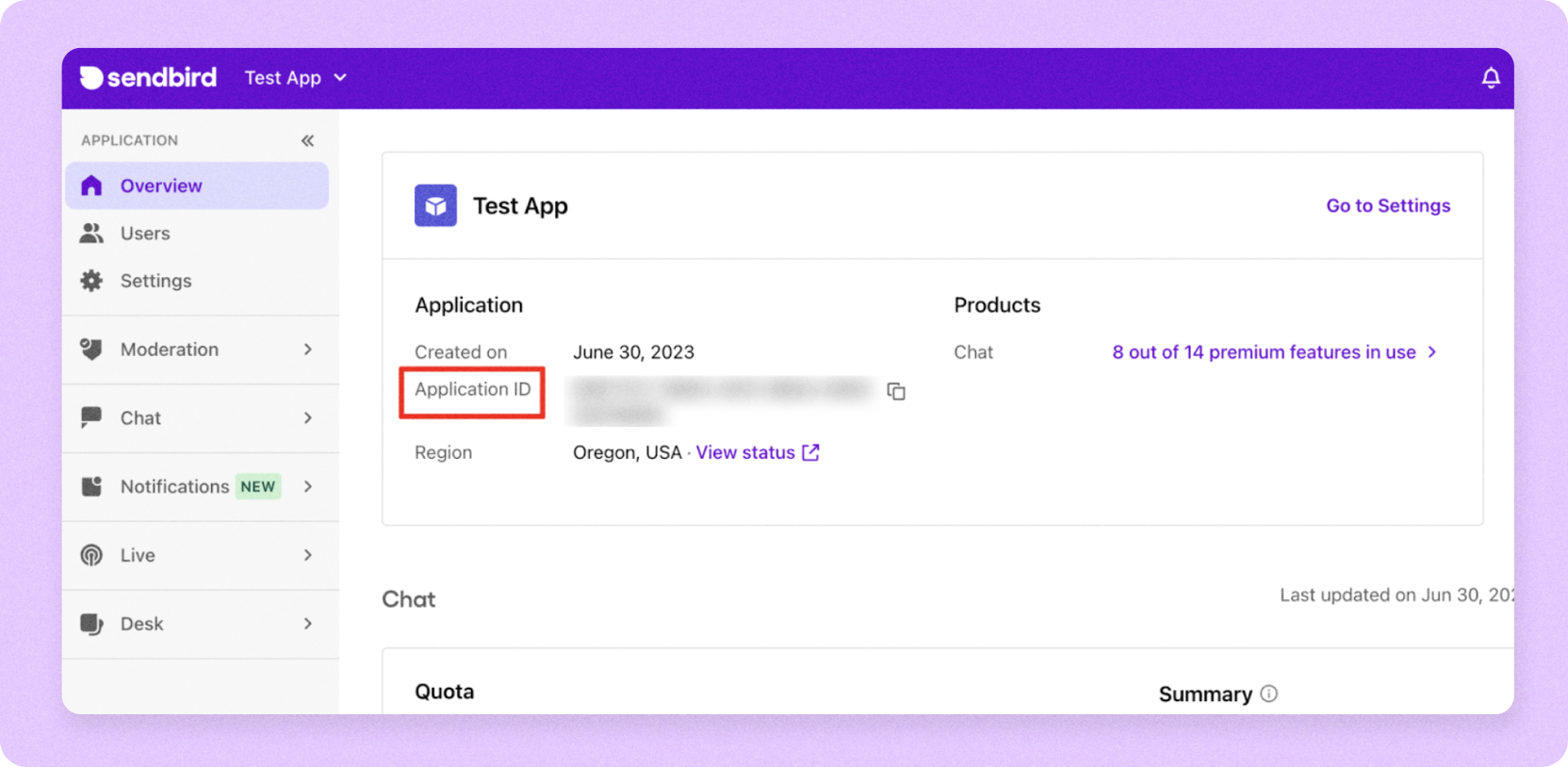
Task: Open the notifications bell
Action: (1490, 78)
